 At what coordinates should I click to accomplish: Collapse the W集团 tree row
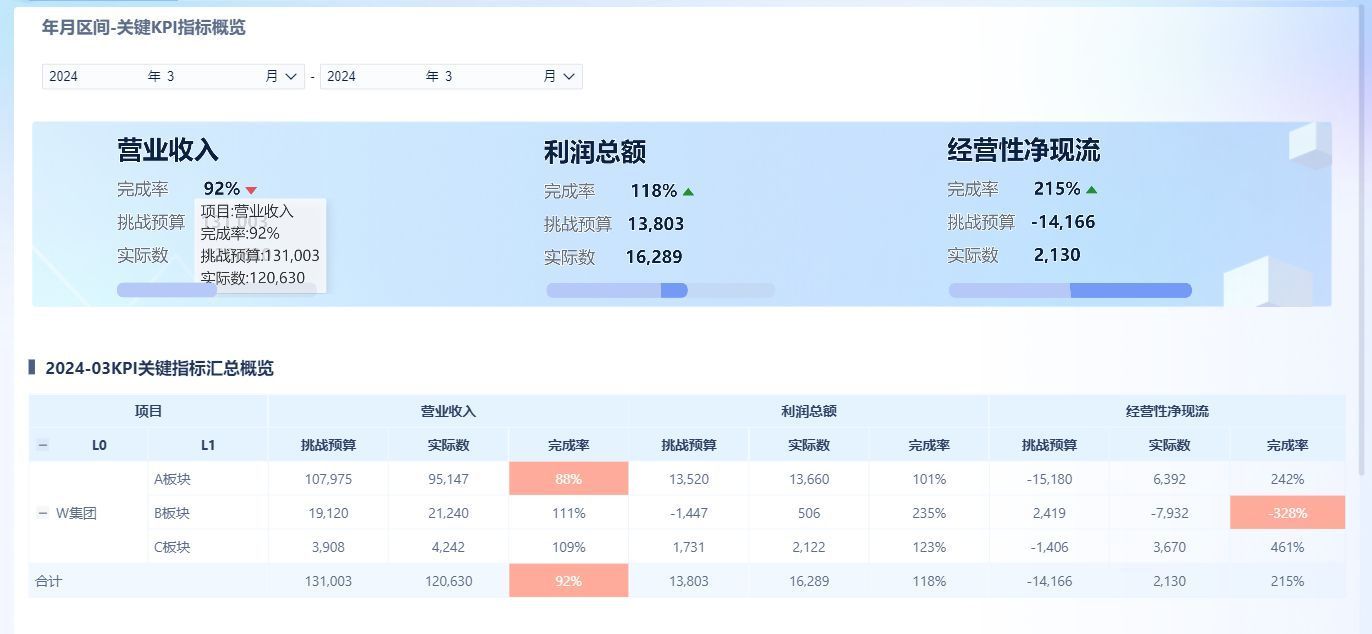(x=42, y=513)
